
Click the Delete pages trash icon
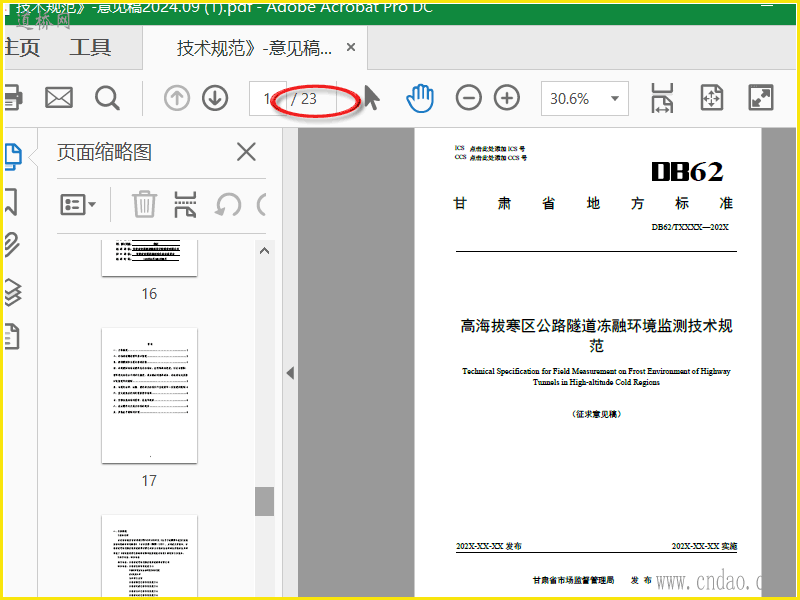tap(144, 204)
